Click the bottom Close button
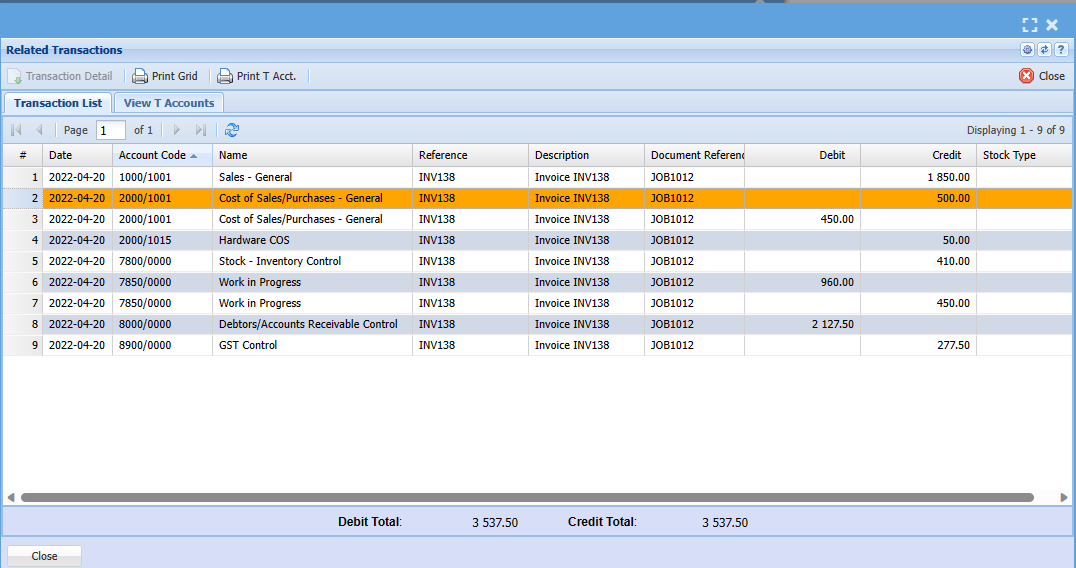The height and width of the screenshot is (568, 1076). click(x=44, y=556)
